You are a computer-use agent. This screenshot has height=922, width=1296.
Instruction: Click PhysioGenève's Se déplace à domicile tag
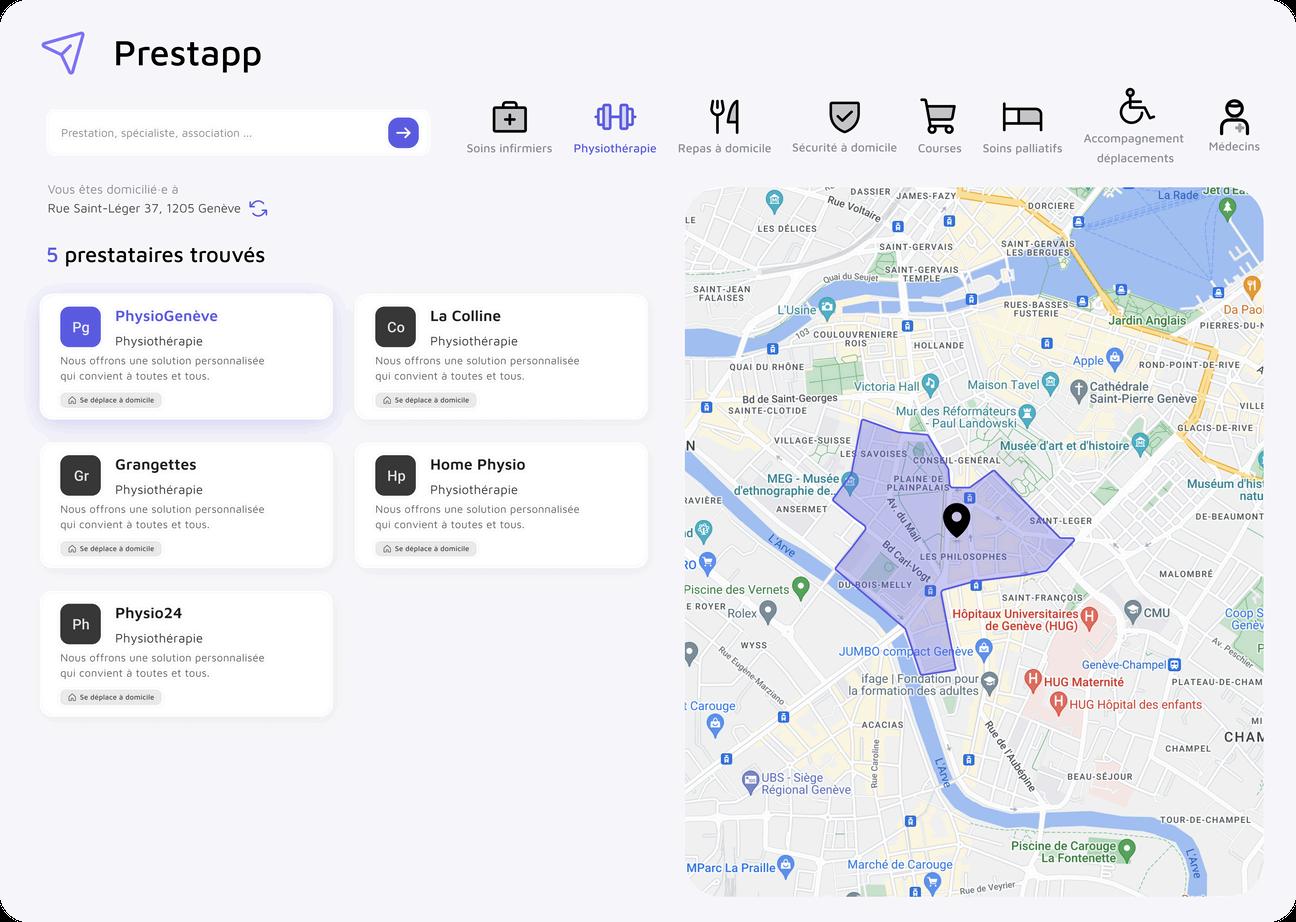click(x=111, y=400)
